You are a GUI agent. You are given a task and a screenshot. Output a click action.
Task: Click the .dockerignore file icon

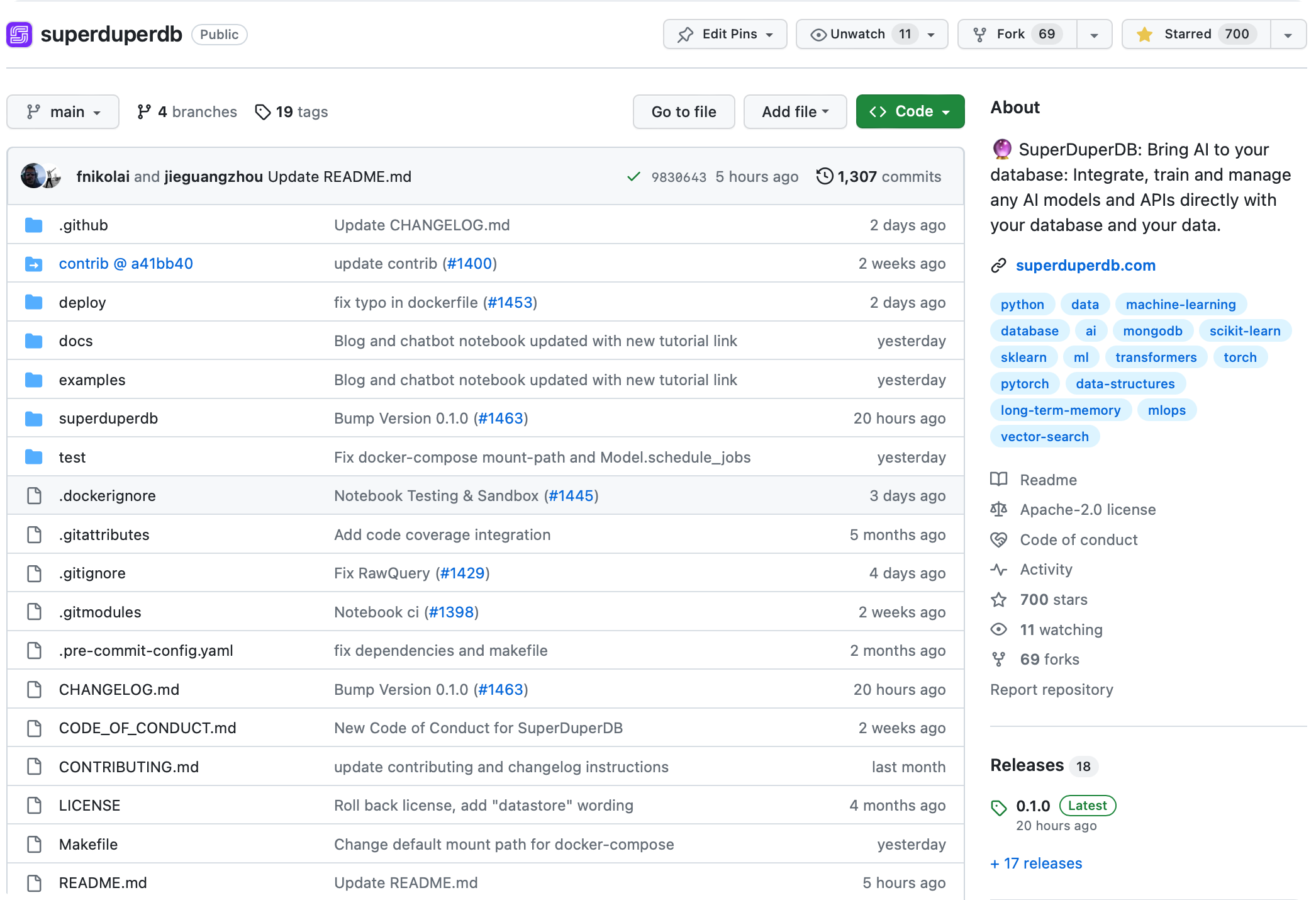35,496
